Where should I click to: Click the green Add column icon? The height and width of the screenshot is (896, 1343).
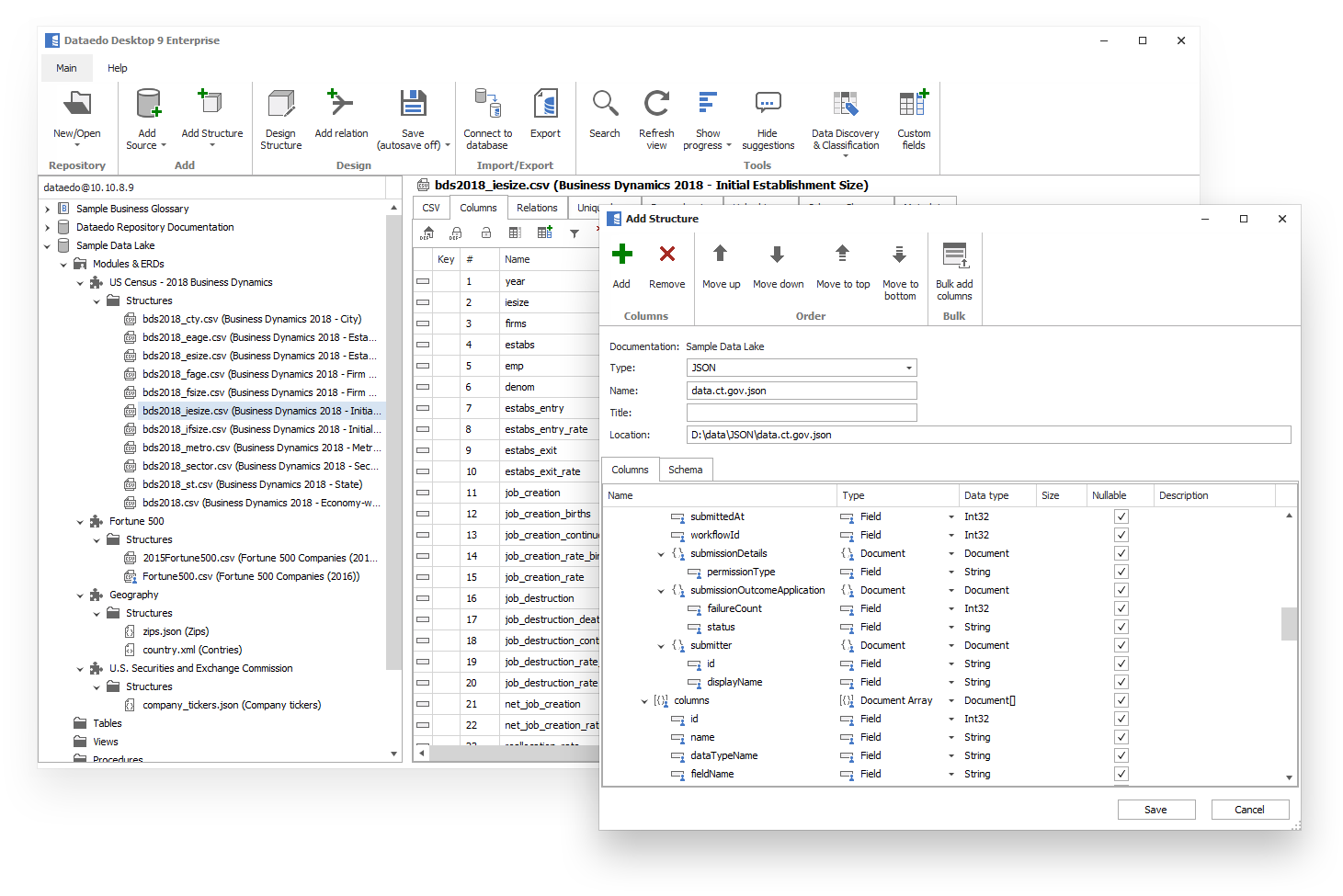(621, 255)
